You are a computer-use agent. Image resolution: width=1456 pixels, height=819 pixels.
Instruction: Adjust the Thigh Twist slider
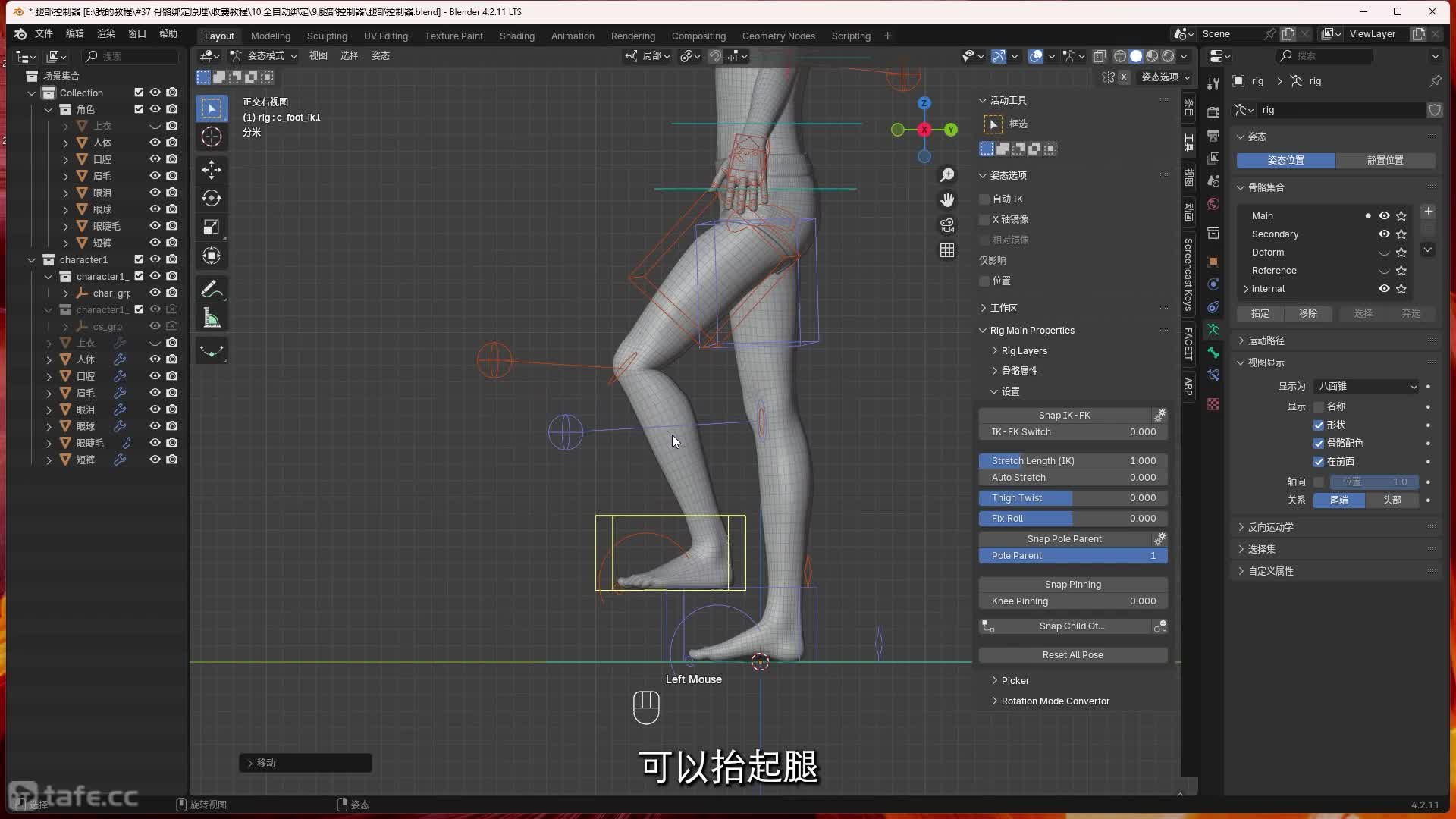point(1072,498)
